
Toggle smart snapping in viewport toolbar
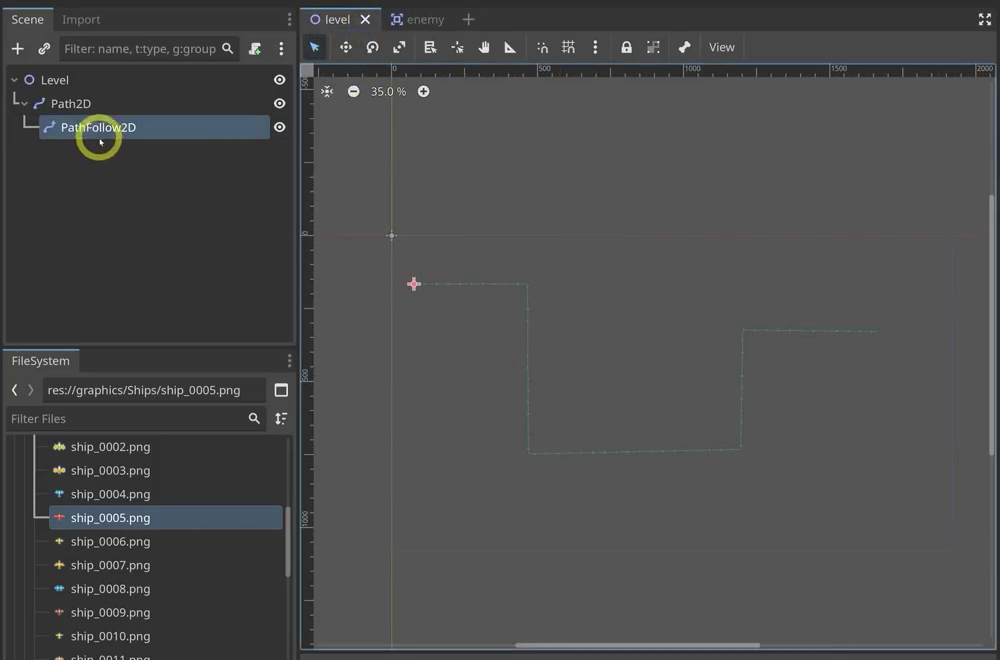pos(542,47)
